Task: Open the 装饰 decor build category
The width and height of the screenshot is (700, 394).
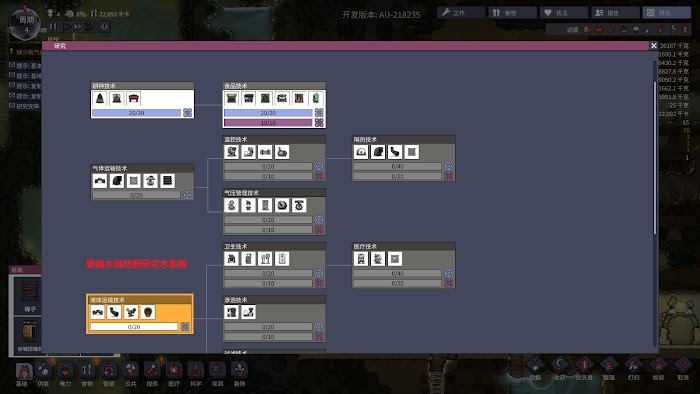Action: (x=240, y=374)
